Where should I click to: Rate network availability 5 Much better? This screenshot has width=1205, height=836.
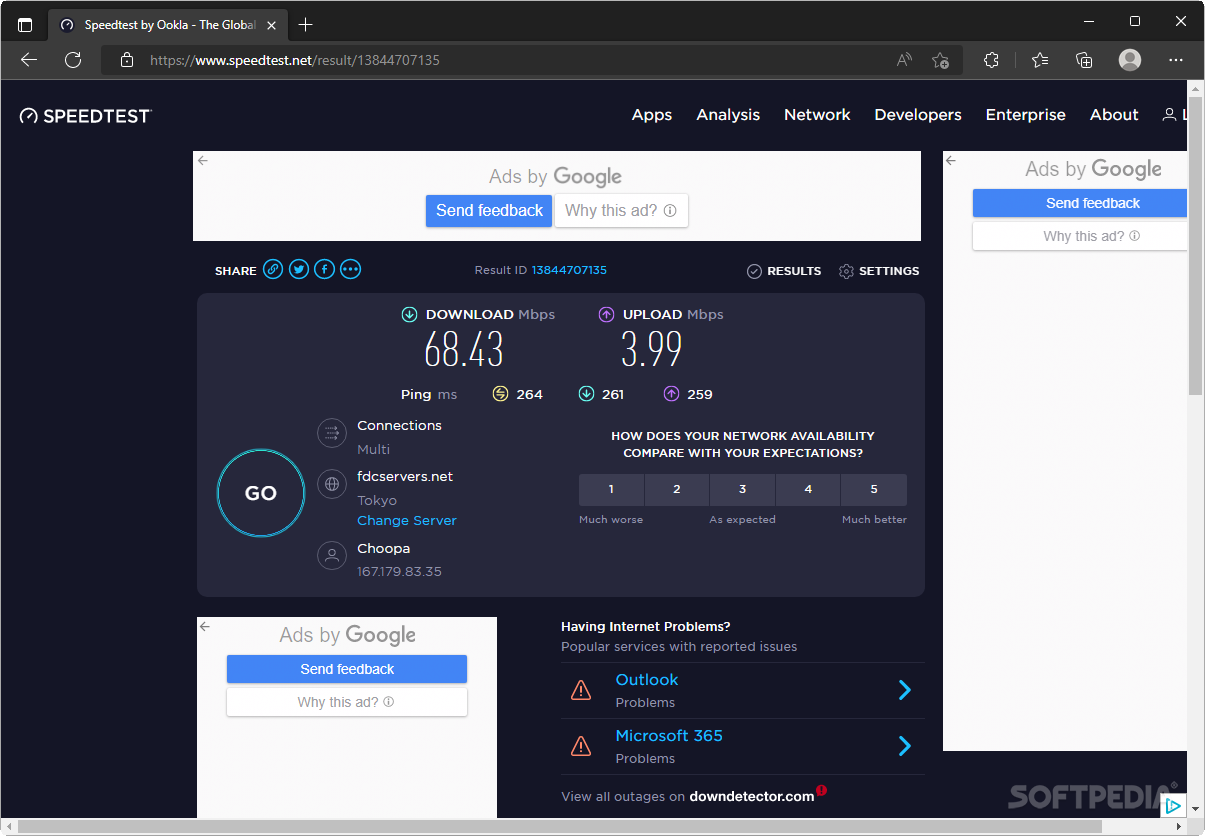click(874, 490)
